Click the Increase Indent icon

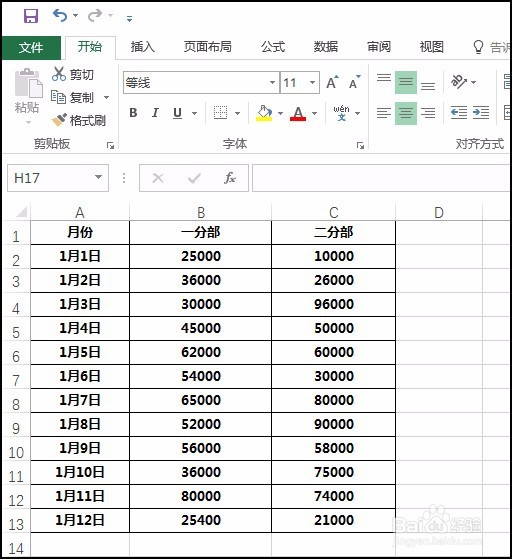tap(481, 113)
